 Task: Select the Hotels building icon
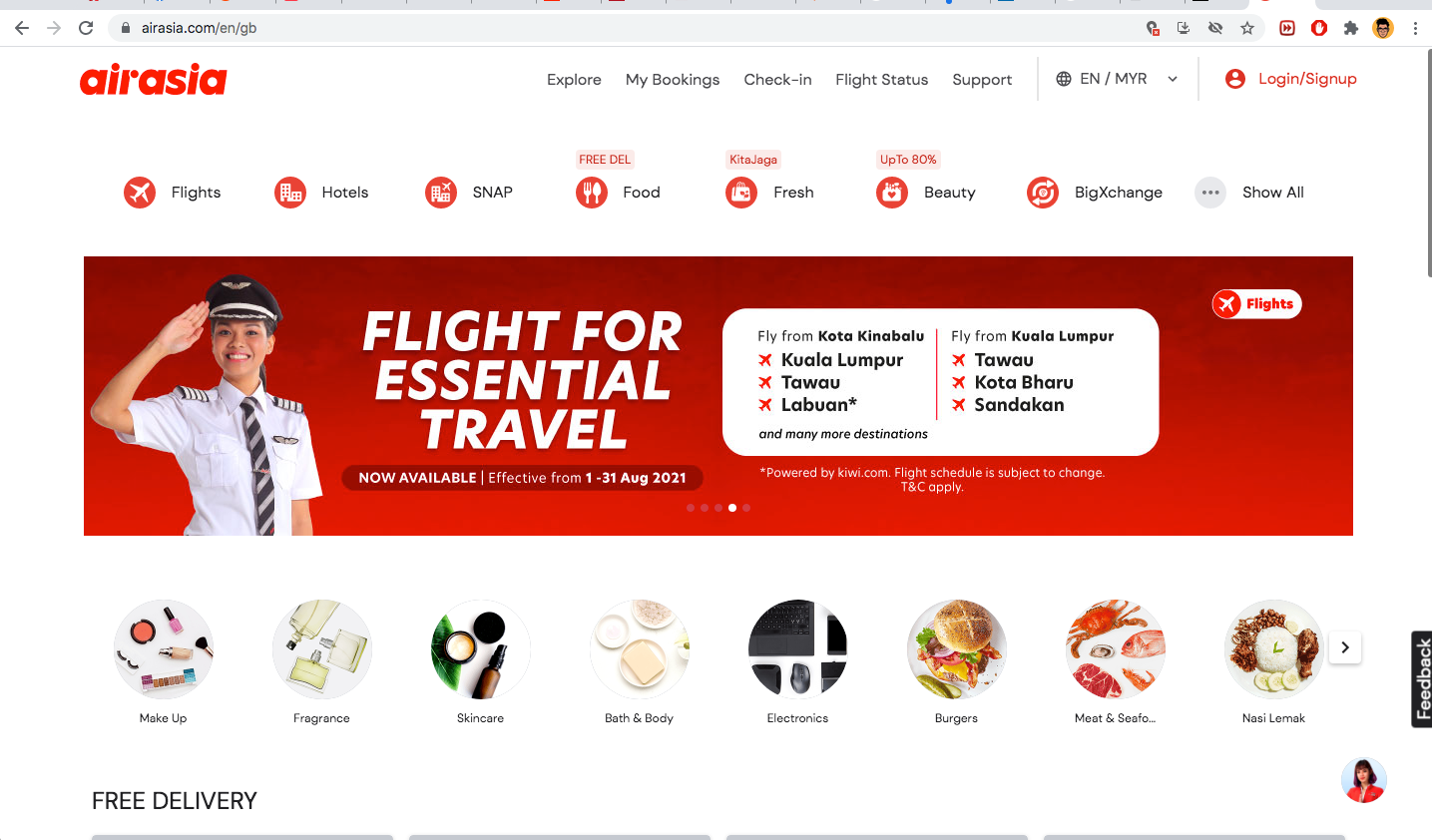290,192
